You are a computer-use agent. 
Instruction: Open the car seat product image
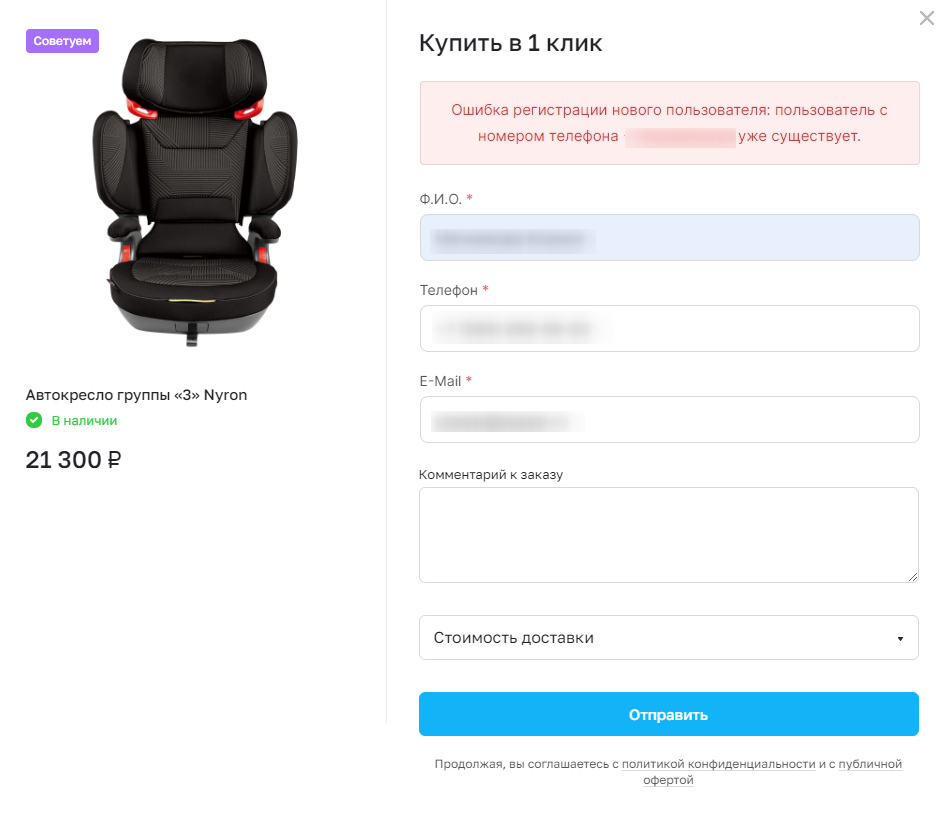194,191
